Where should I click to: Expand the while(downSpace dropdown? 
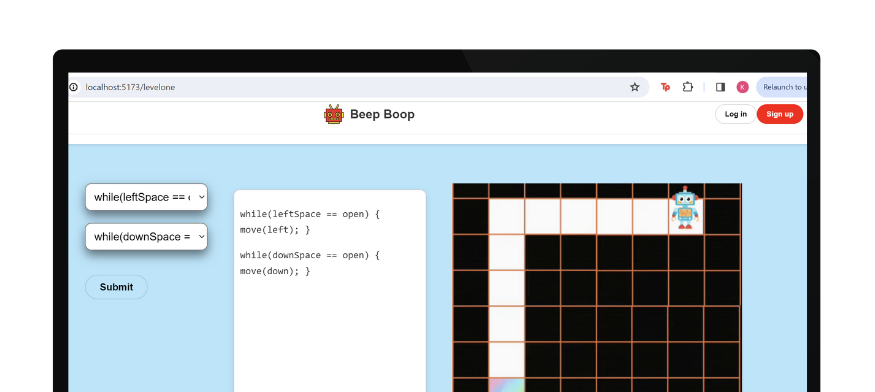pos(146,237)
